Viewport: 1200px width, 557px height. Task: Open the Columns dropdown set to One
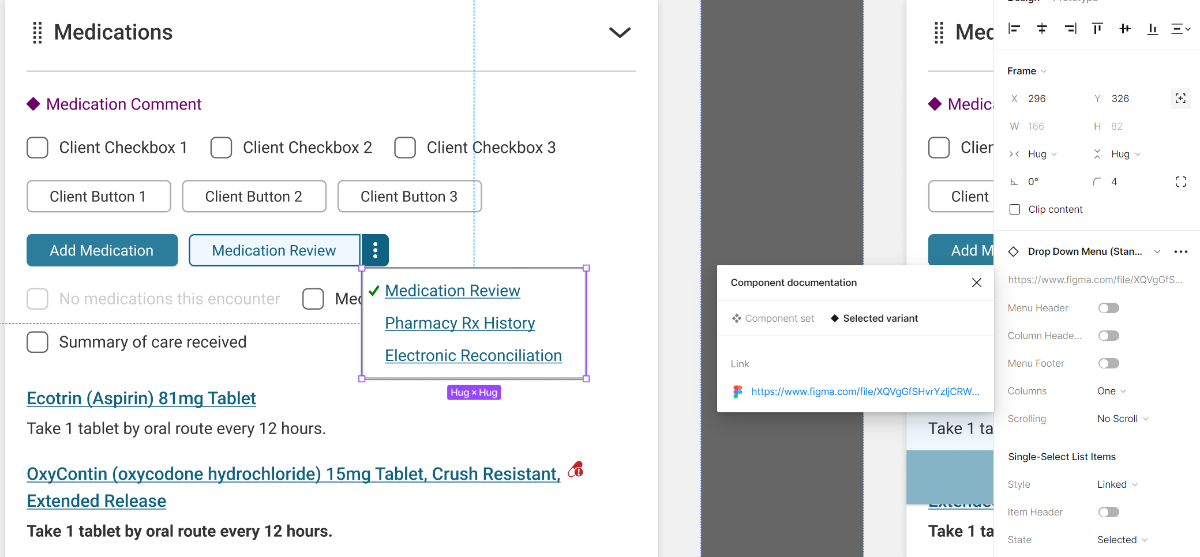click(x=1111, y=391)
